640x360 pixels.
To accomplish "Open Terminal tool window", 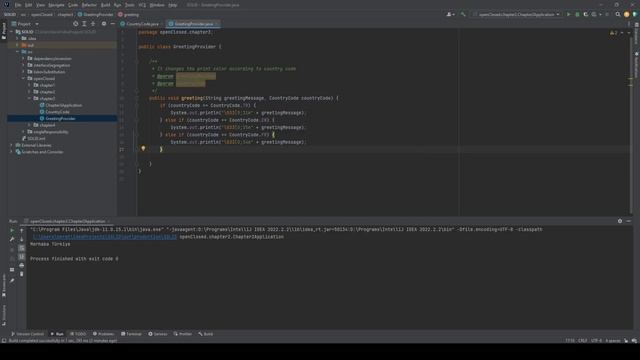I will click(131, 334).
